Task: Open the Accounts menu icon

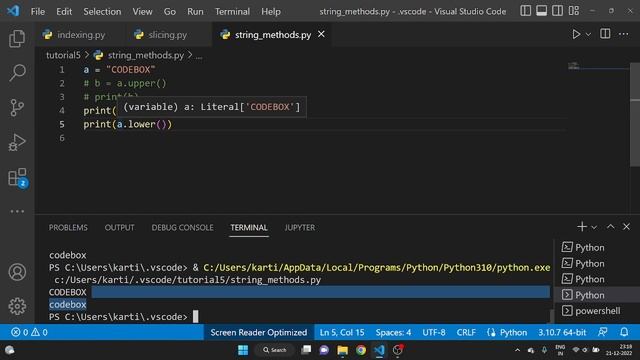Action: (x=17, y=272)
